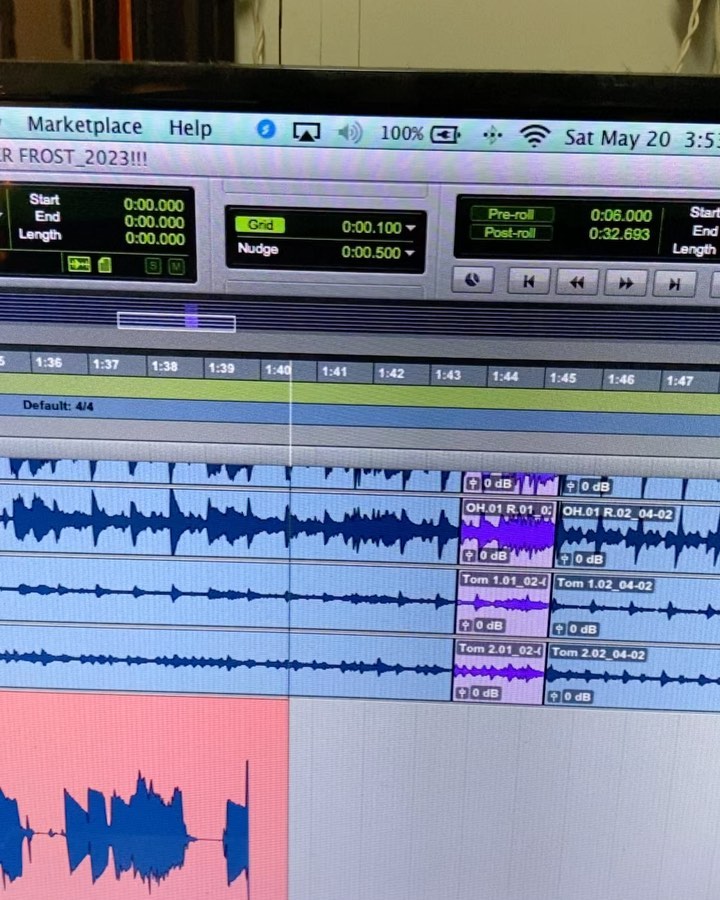Select the purple Tom 2.01_02 clip

(499, 671)
